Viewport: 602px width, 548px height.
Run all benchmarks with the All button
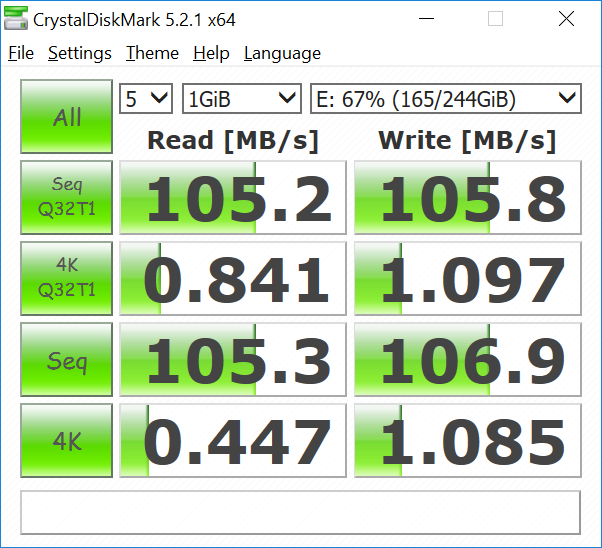(67, 117)
